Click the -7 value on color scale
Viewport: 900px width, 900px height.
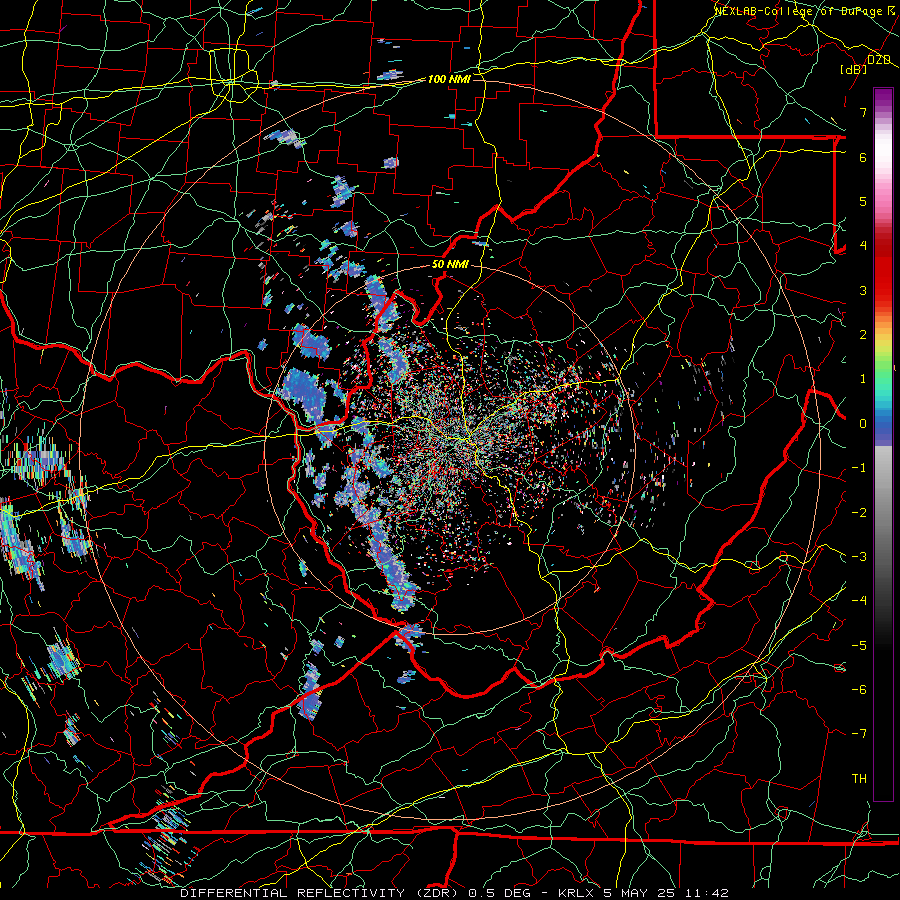pos(859,734)
